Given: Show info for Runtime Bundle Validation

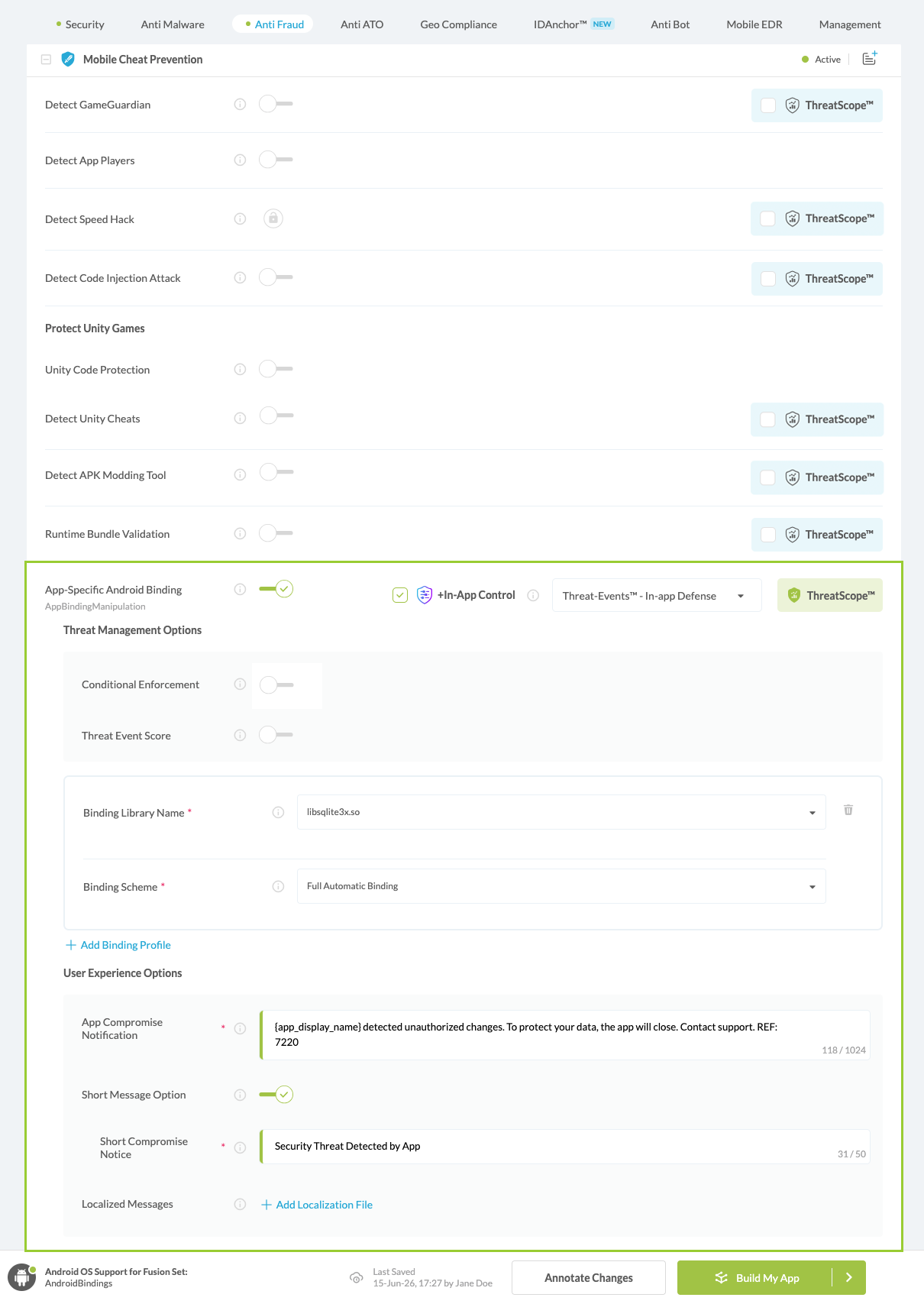Looking at the screenshot, I should click(x=240, y=533).
